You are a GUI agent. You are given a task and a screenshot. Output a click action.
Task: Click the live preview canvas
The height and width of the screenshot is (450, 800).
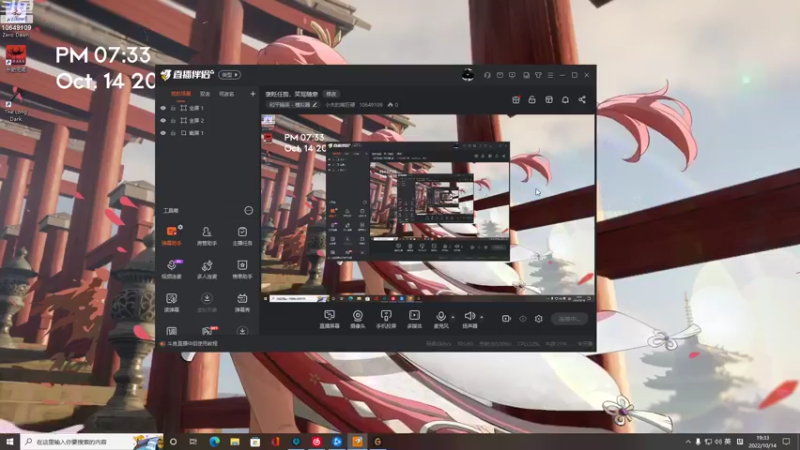pyautogui.click(x=428, y=208)
